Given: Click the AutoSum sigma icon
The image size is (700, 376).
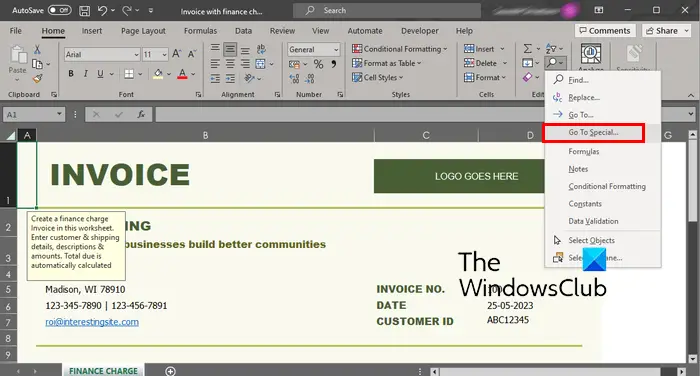Looking at the screenshot, I should (527, 49).
